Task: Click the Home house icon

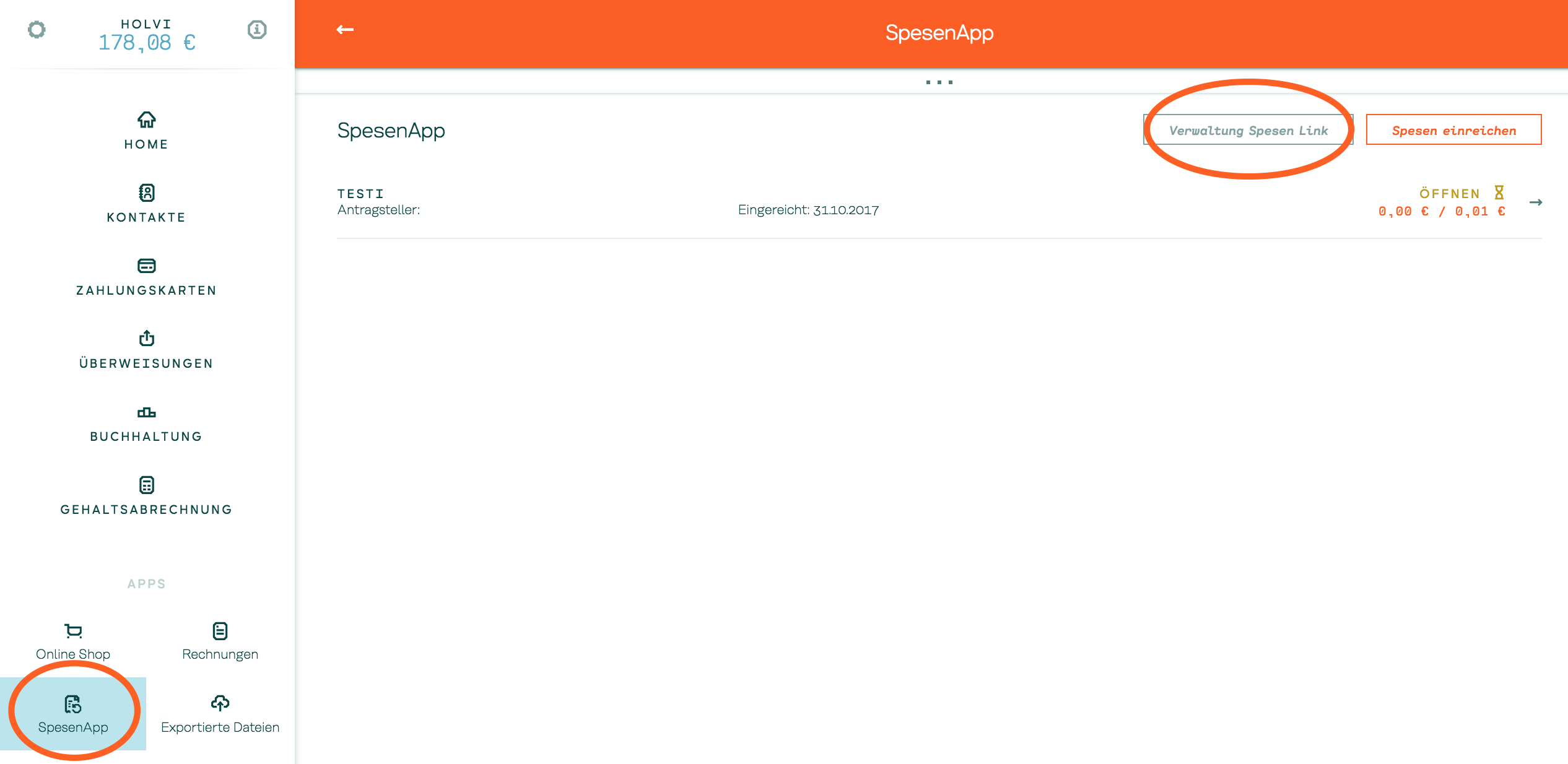Action: (x=147, y=119)
